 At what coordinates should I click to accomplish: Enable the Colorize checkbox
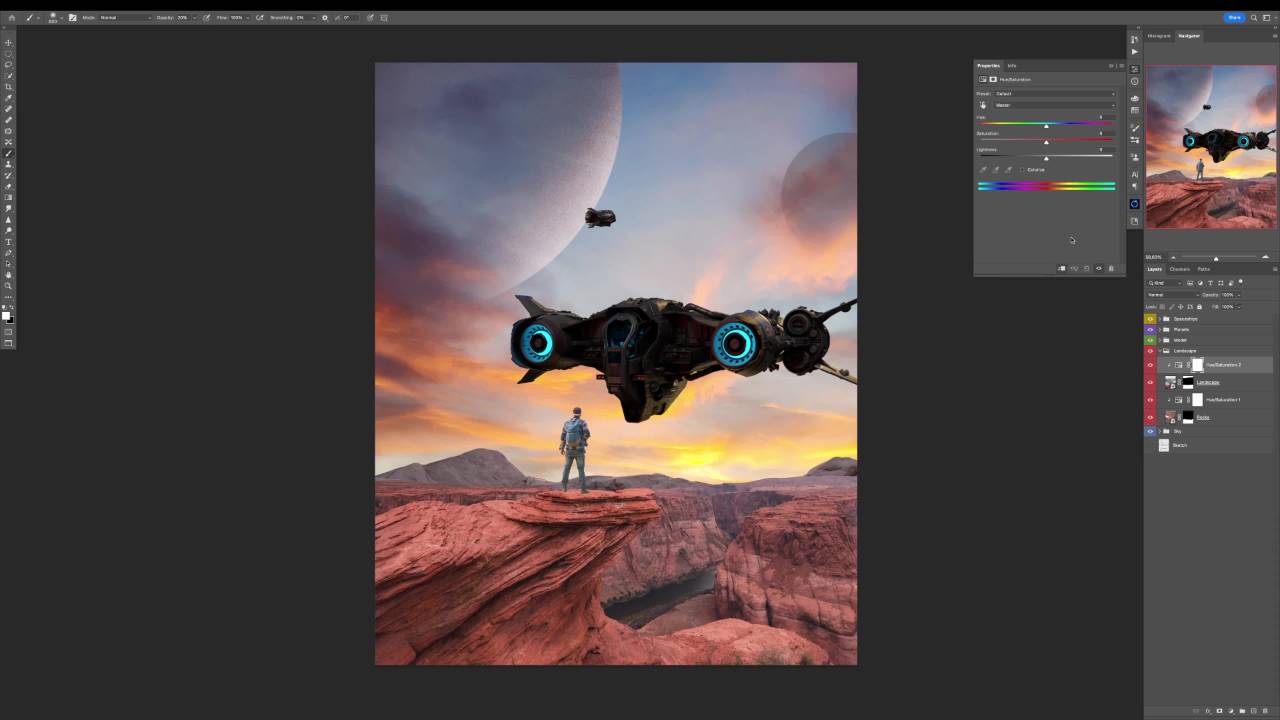pyautogui.click(x=1023, y=170)
